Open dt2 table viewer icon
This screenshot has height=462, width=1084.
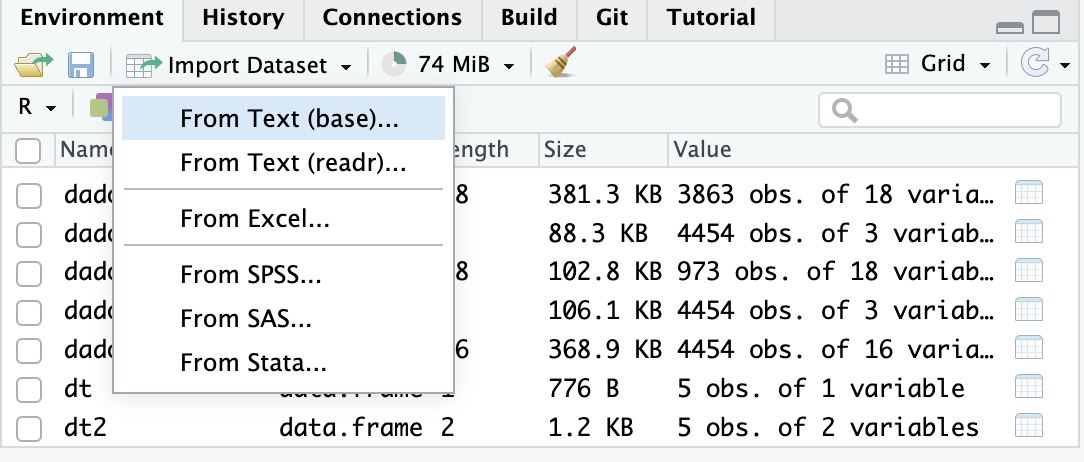point(1029,428)
